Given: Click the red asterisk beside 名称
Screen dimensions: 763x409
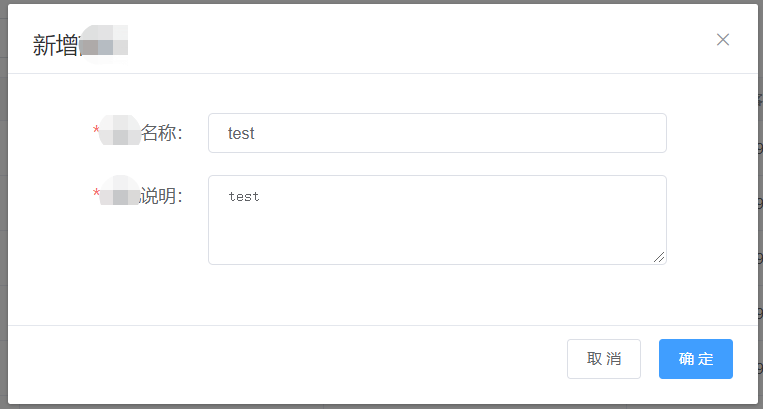Looking at the screenshot, I should 96,129.
